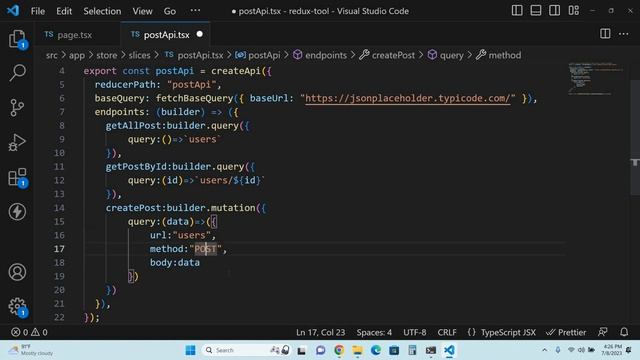Open Google Chrome from taskbar
The image size is (640, 360).
339,350
